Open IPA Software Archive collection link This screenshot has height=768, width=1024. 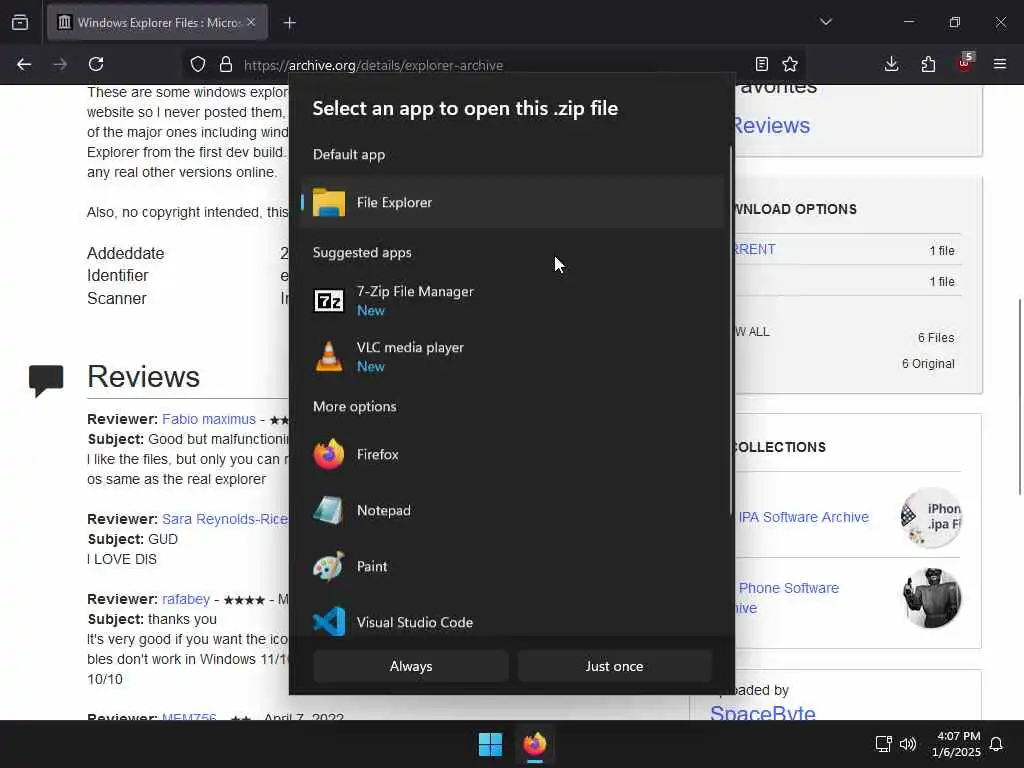[803, 517]
